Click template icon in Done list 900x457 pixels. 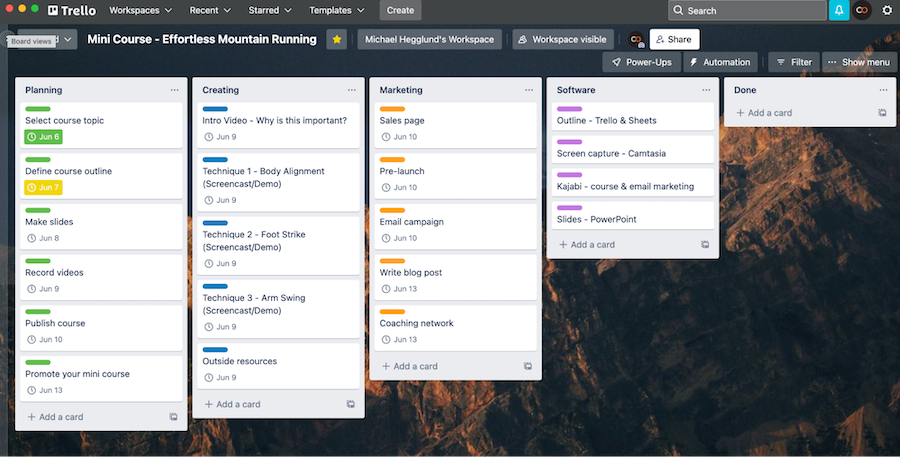882,113
